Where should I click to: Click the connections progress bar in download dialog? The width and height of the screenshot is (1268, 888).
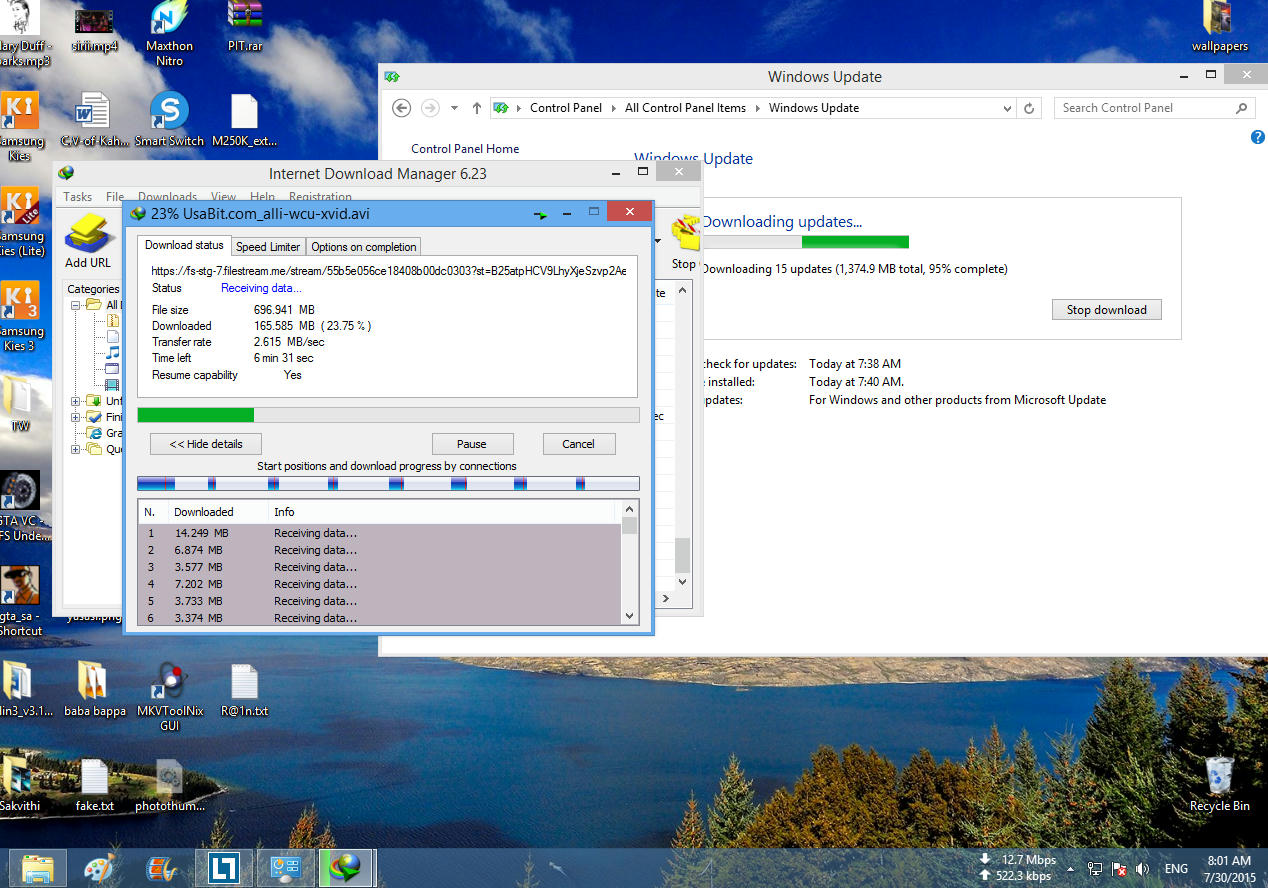click(x=388, y=484)
